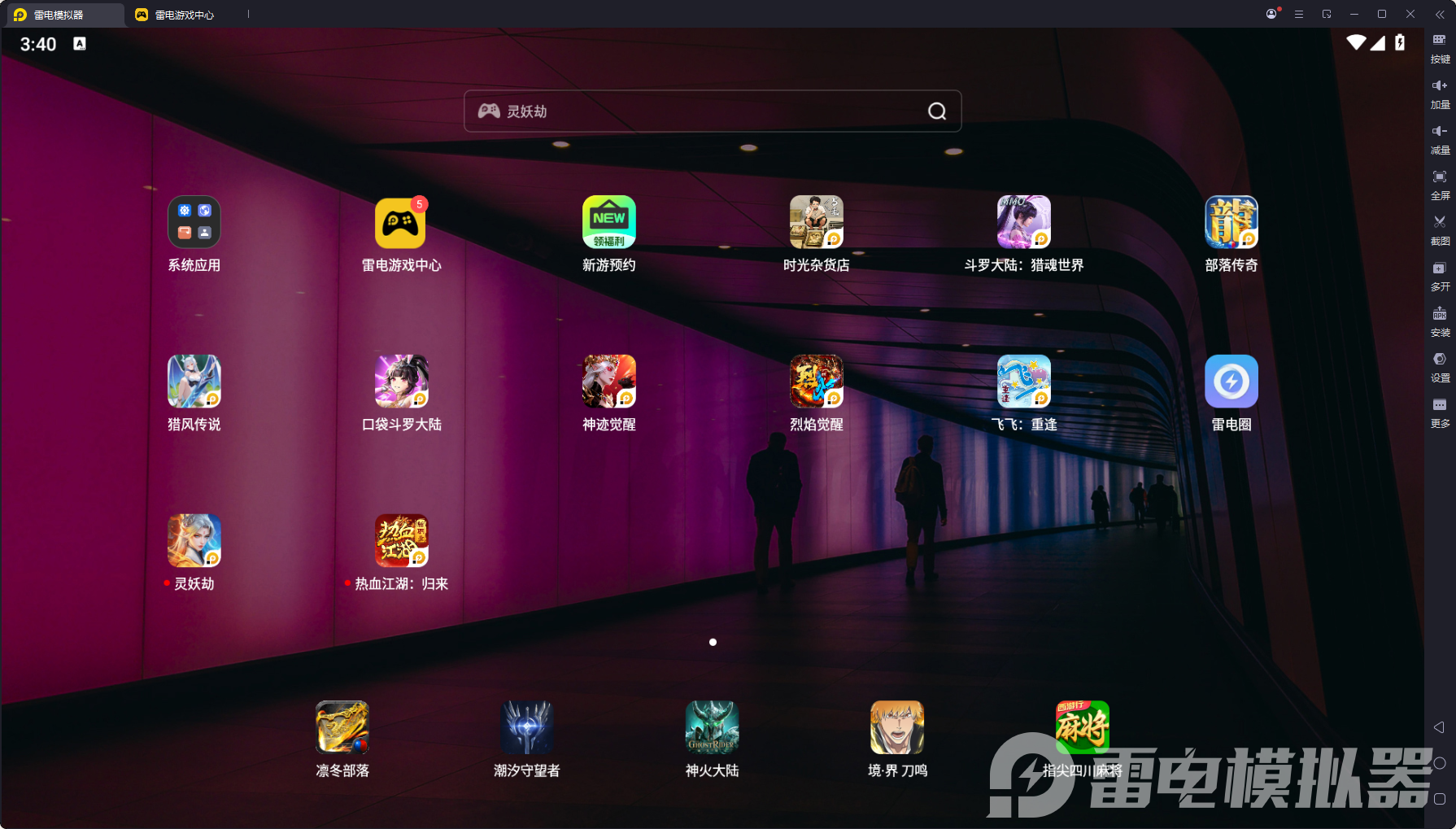Screen dimensions: 1456x829
Task: Switch to fullscreen using 全屏
Action: [x=1440, y=185]
